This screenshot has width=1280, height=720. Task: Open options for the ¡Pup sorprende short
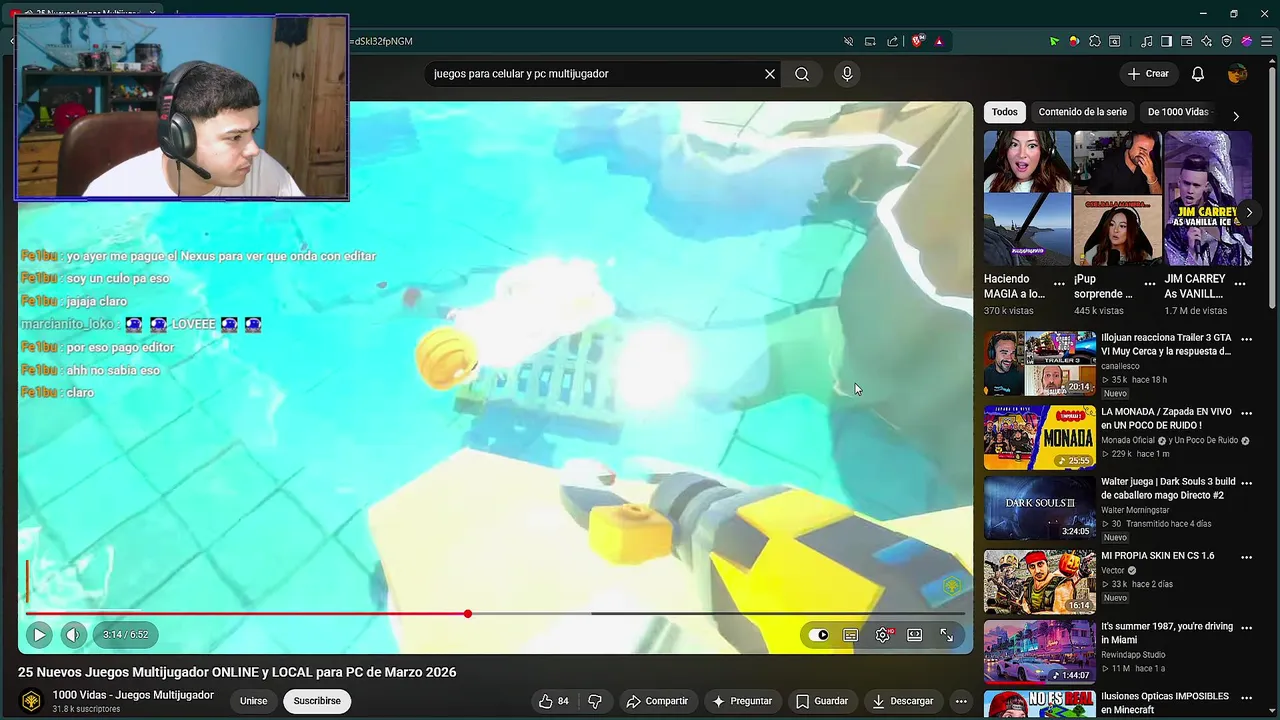tap(1149, 284)
